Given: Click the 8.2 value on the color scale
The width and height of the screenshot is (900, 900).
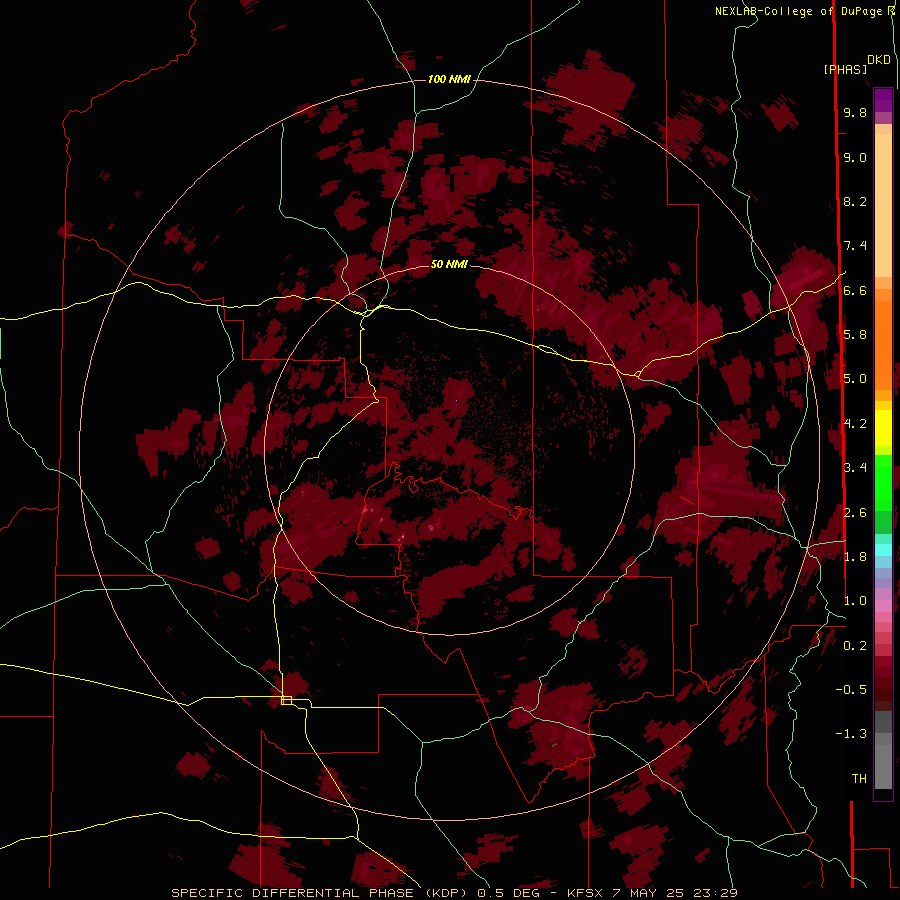Looking at the screenshot, I should 855,202.
